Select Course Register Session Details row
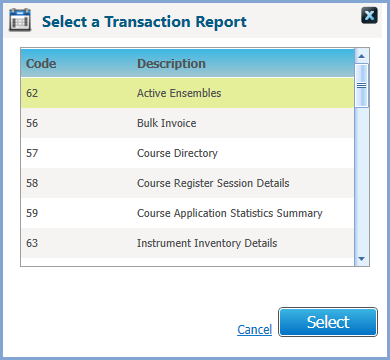Viewport: 390px width, 360px height. coord(188,183)
